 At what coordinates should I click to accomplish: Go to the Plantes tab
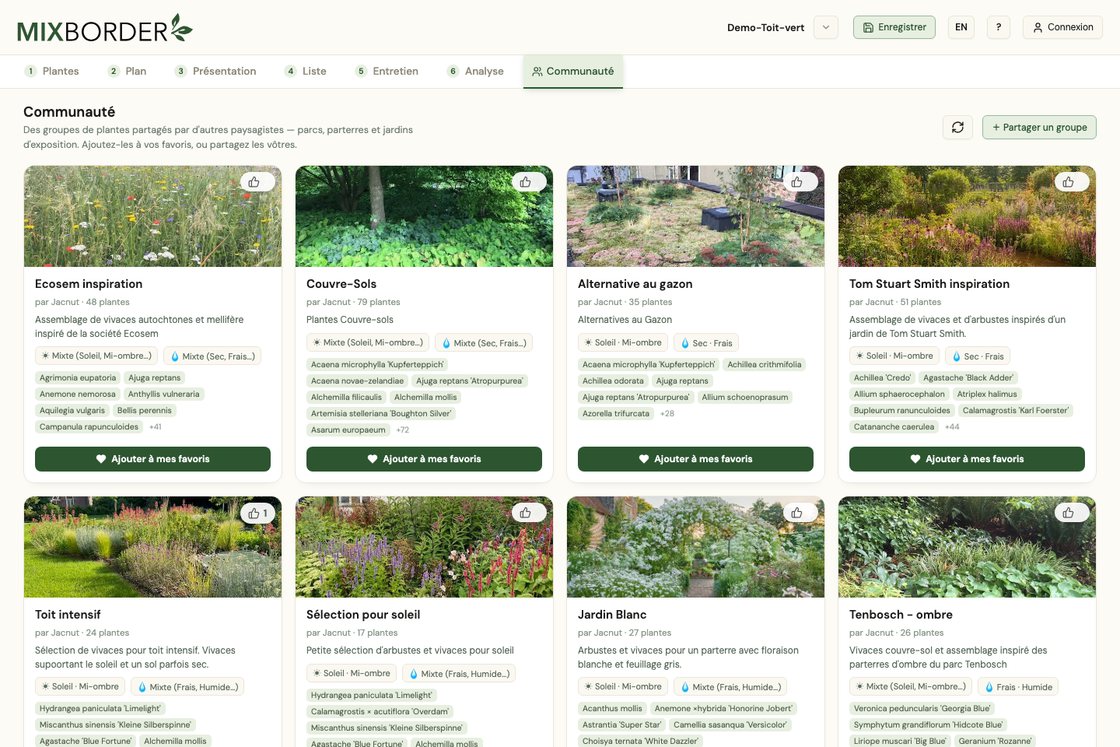pyautogui.click(x=52, y=71)
